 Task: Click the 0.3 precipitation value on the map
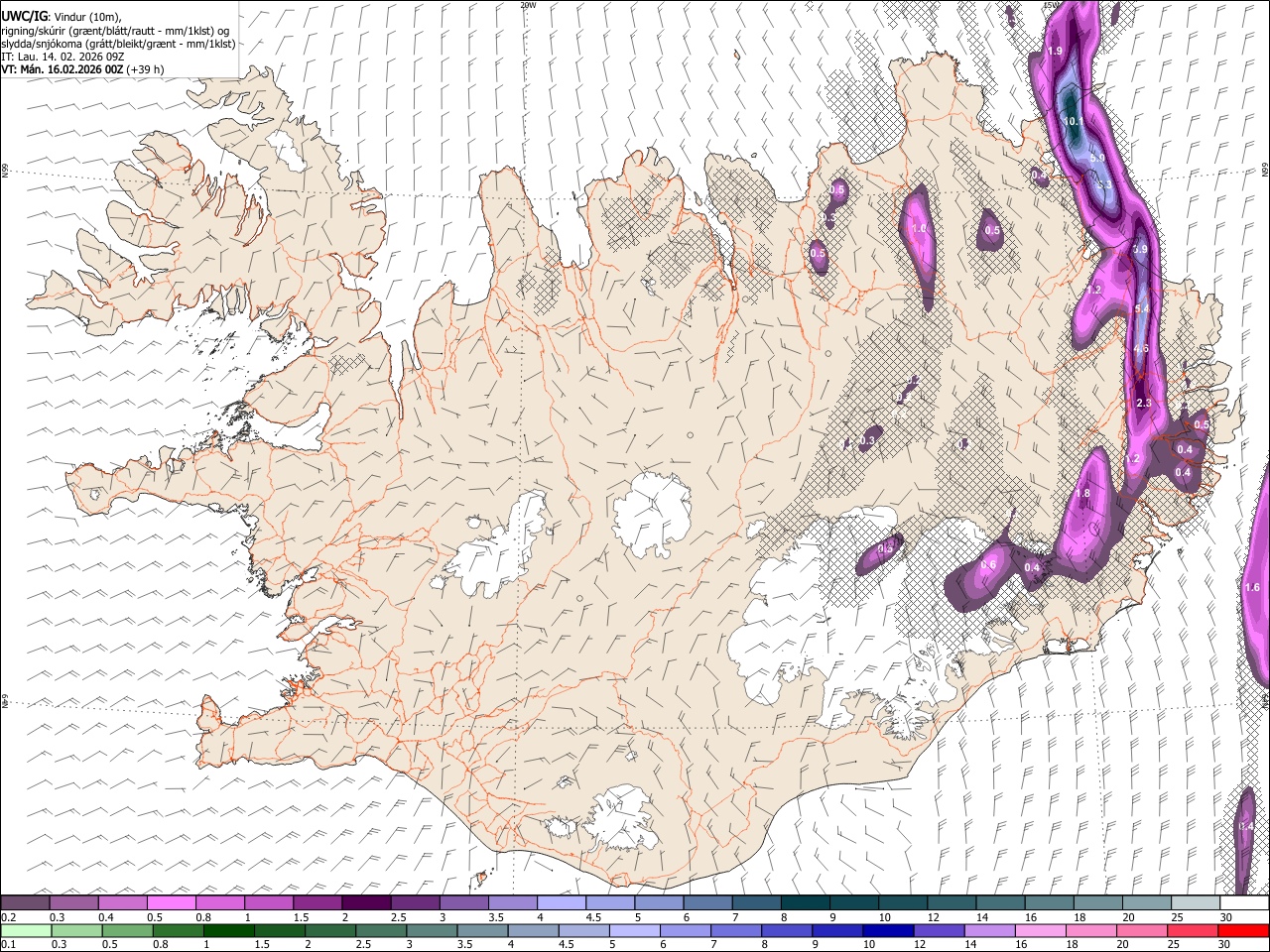click(x=868, y=440)
